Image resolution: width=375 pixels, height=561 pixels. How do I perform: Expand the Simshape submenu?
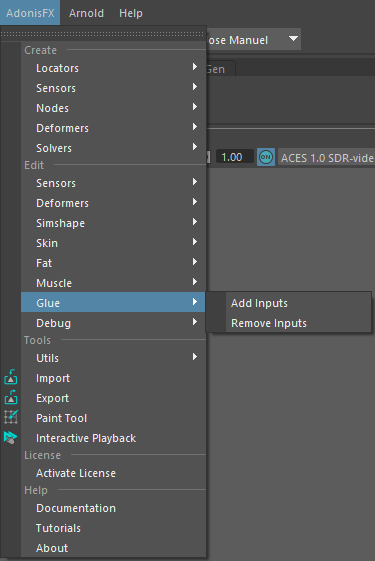(113, 223)
